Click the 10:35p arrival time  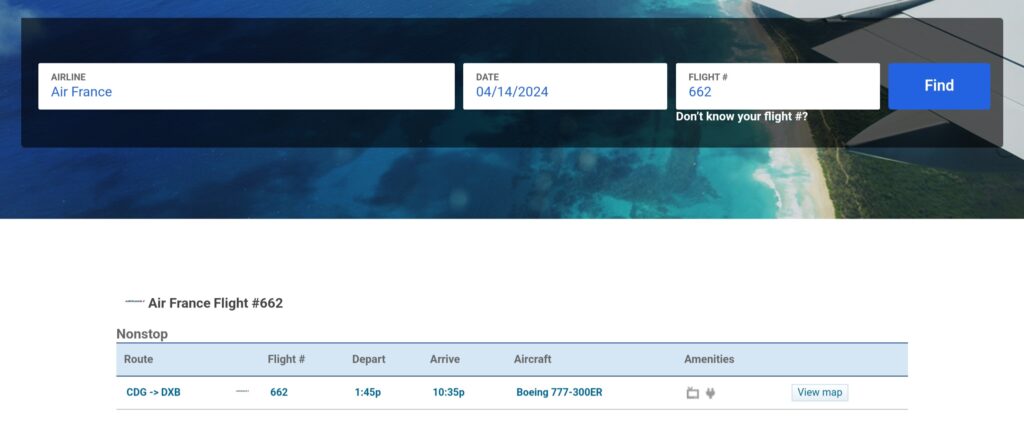click(449, 392)
